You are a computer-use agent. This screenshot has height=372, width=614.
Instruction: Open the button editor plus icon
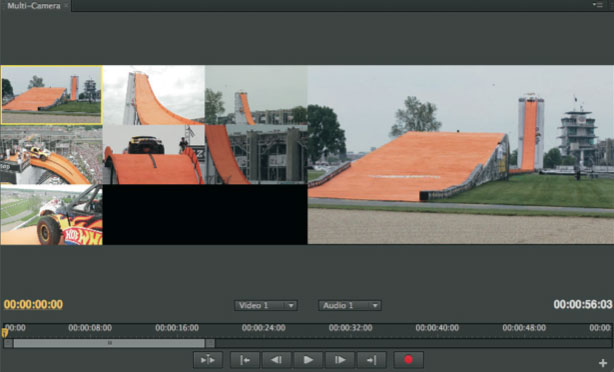[x=603, y=363]
